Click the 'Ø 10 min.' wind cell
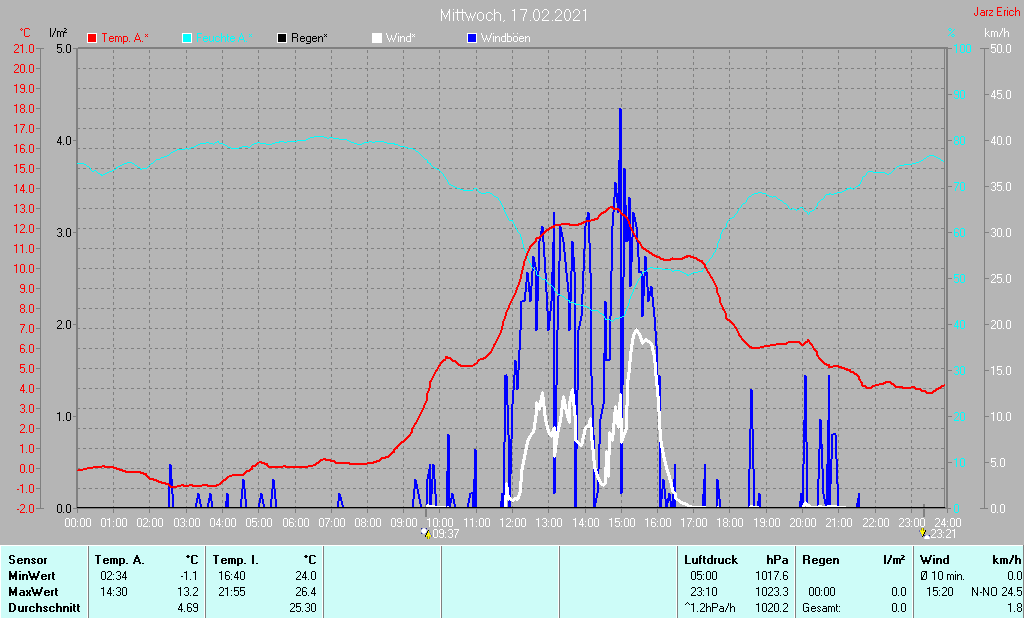The image size is (1024, 618). coord(942,576)
